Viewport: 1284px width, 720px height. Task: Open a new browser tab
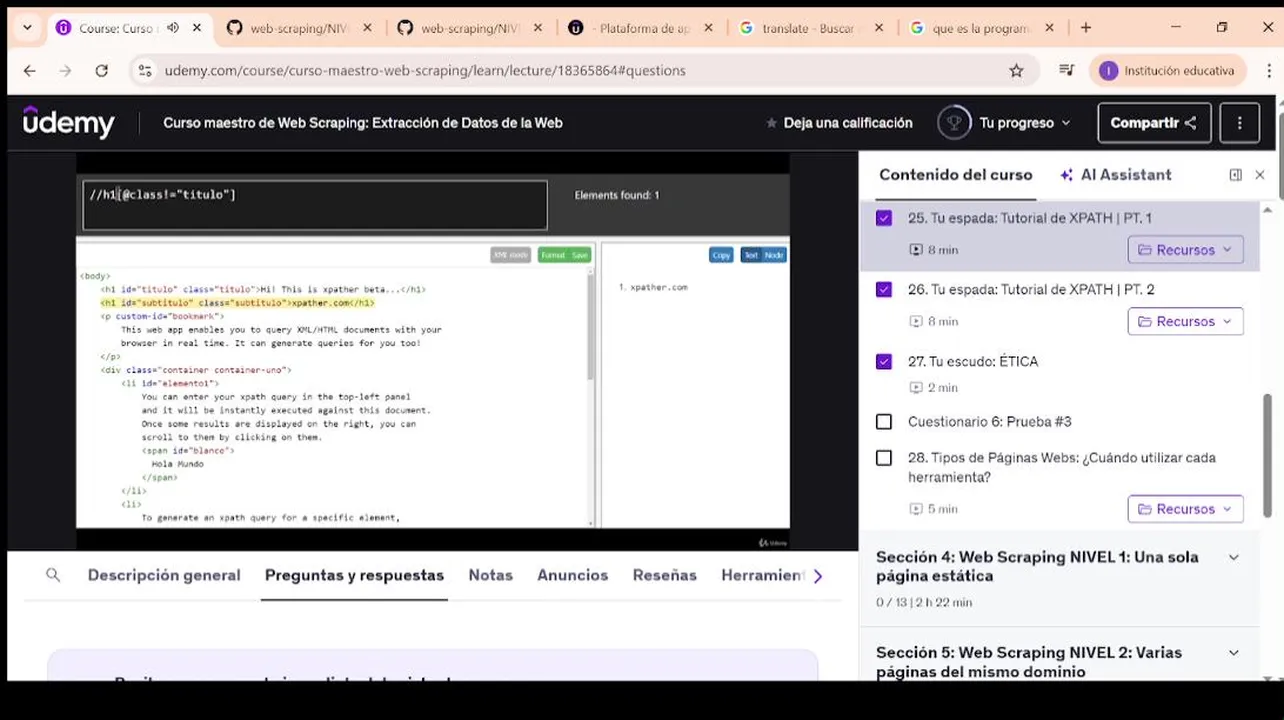[1086, 28]
